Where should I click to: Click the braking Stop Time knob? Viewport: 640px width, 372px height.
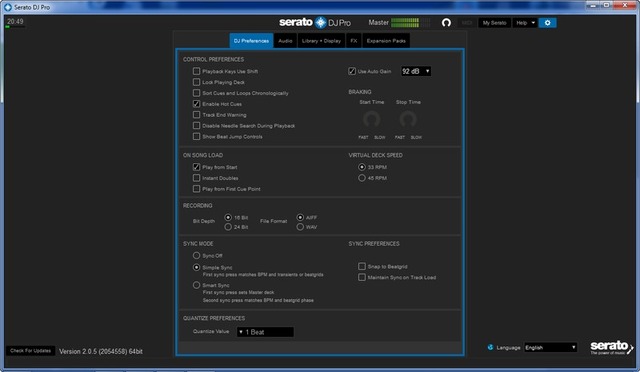(x=408, y=120)
